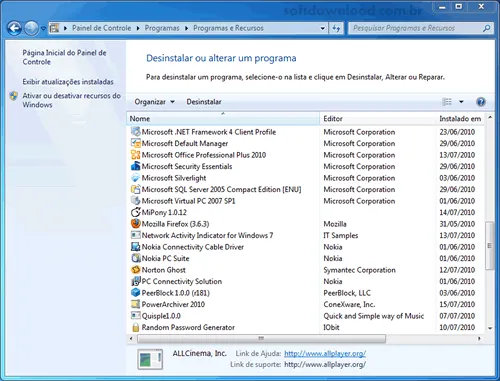Select the Microsoft Office Professional Plus 2010 icon
Viewport: 500px width, 381px height.
click(x=135, y=155)
